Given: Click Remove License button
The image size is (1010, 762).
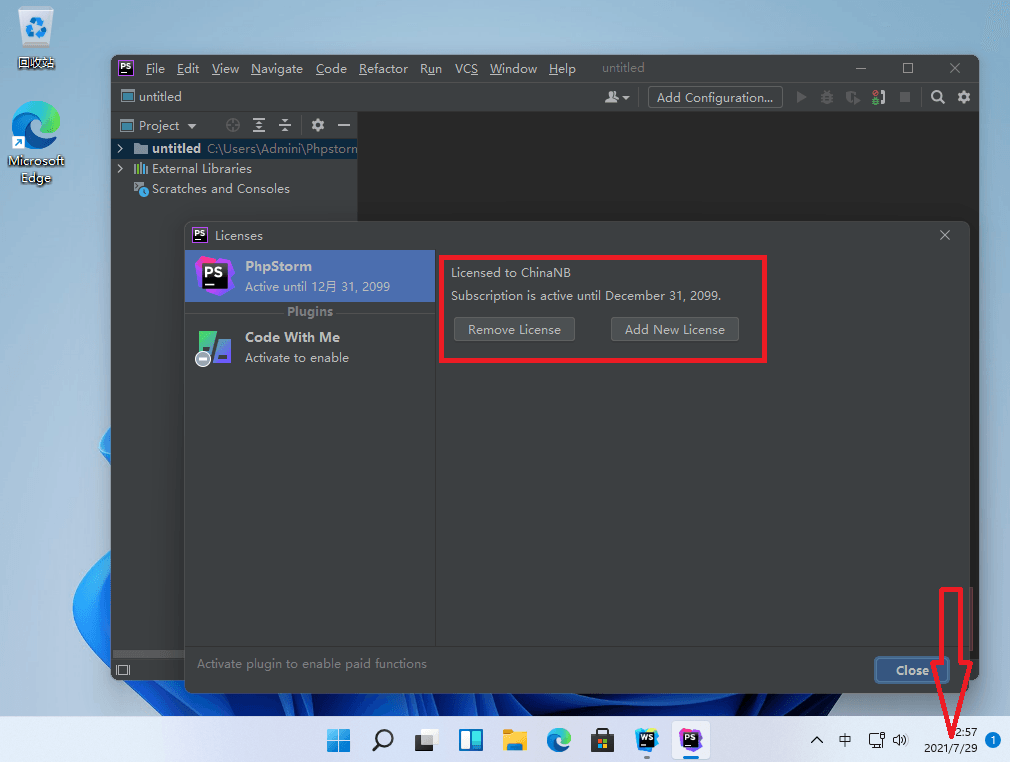Looking at the screenshot, I should [514, 329].
